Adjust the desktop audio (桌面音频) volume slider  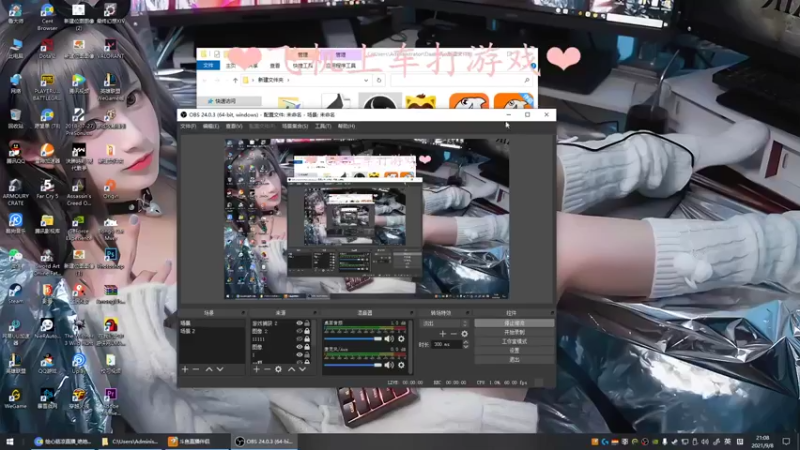point(353,339)
